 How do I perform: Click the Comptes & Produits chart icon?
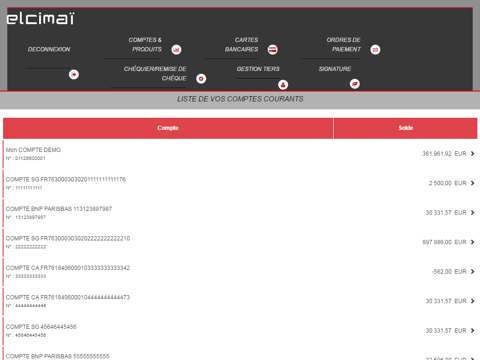click(x=176, y=50)
